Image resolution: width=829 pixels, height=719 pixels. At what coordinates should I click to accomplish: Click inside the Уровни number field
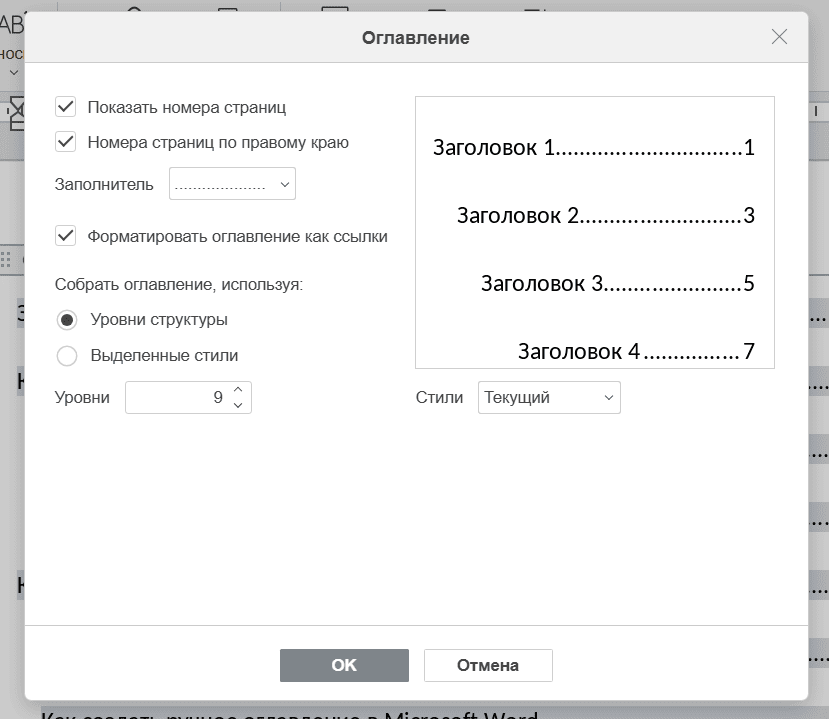[177, 397]
